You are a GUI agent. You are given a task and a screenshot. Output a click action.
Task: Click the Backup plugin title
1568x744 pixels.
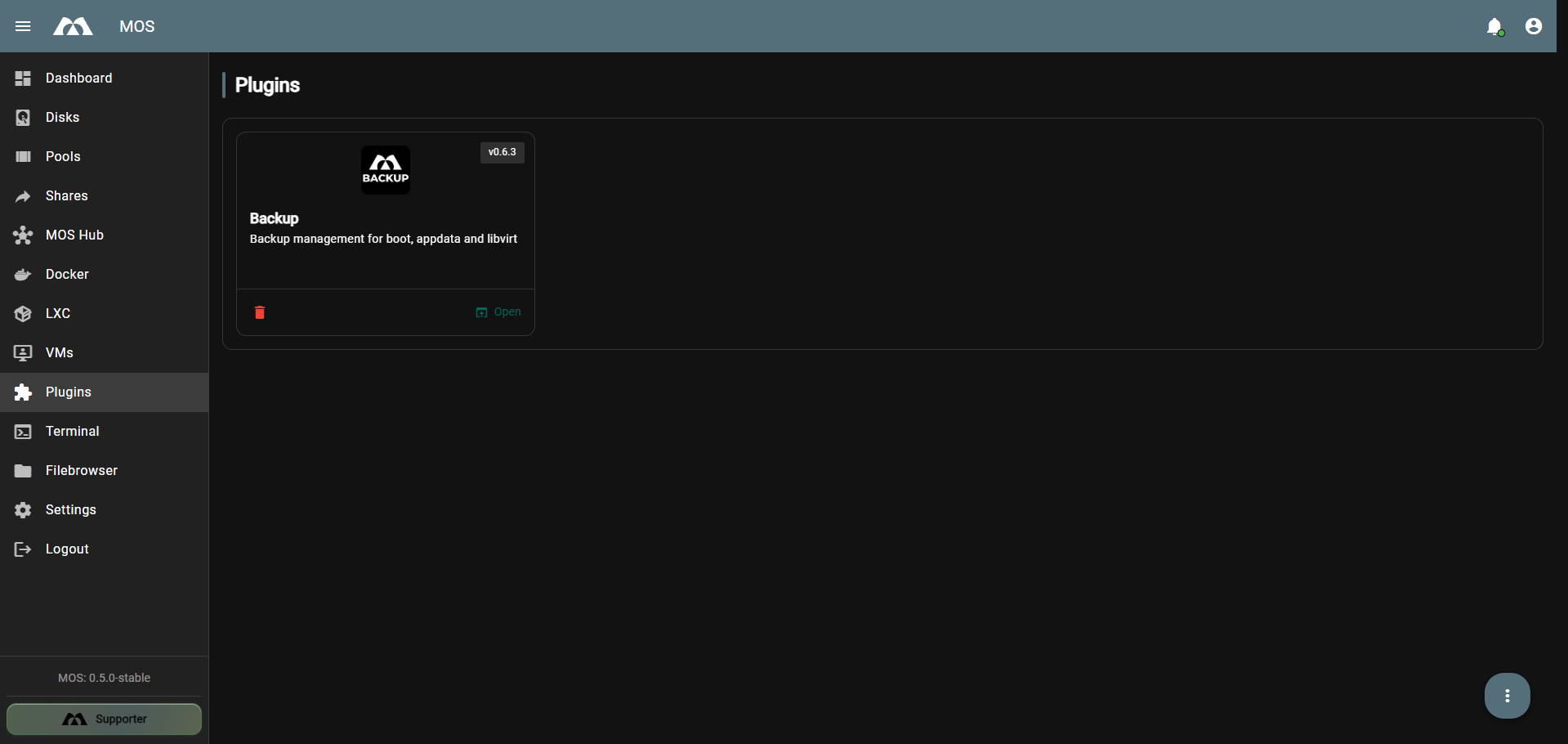point(274,218)
